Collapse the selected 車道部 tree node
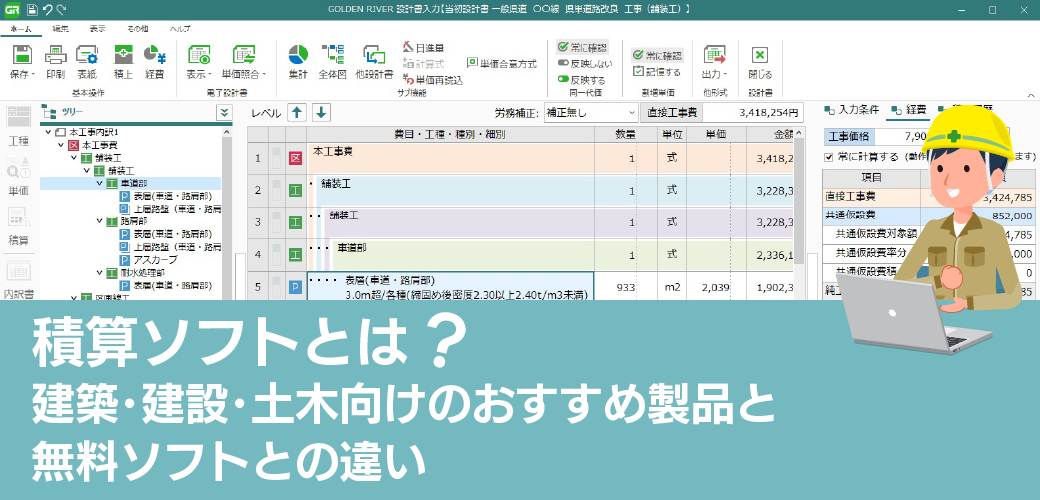Screen dimensions: 1040x500 pos(99,183)
